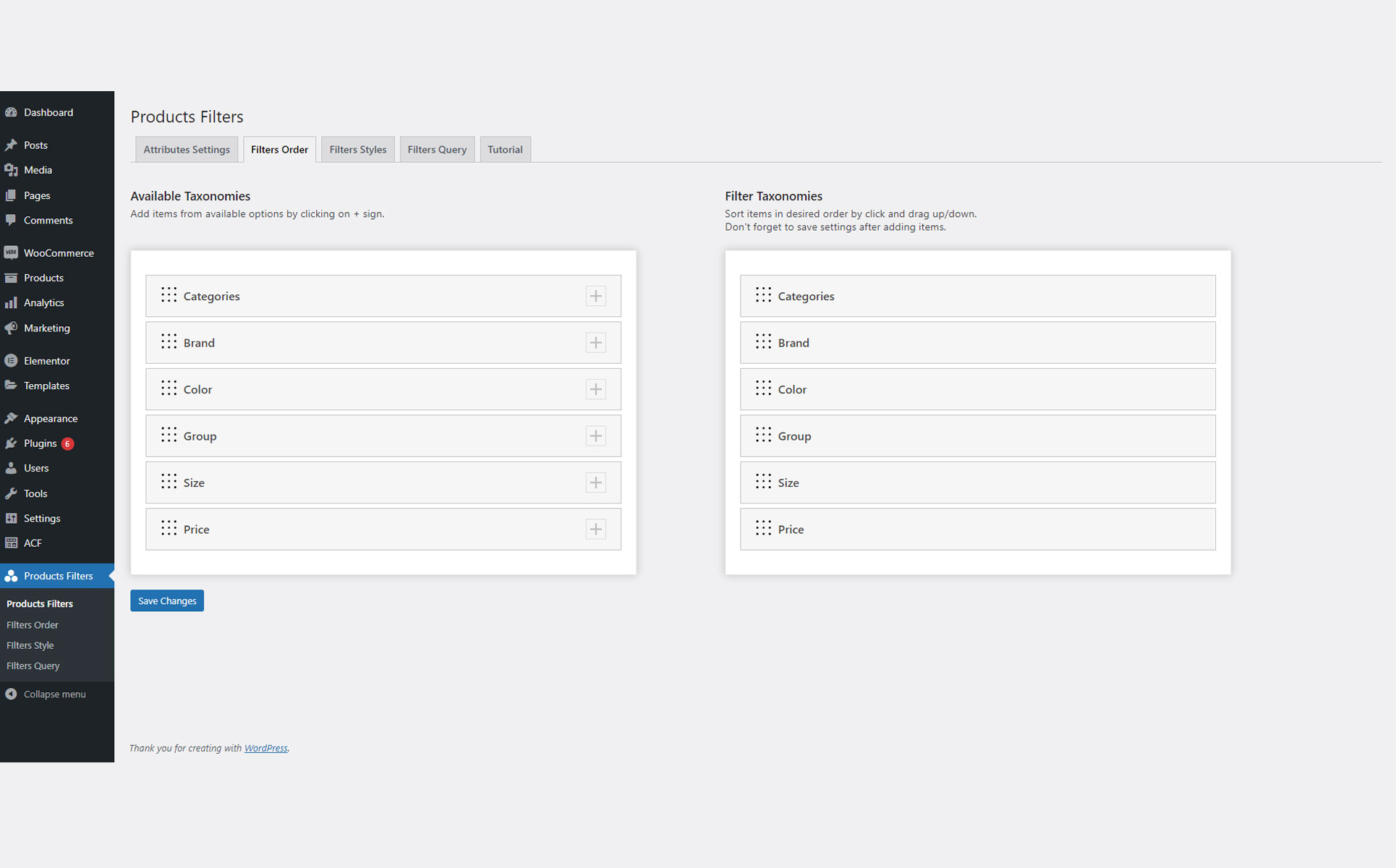
Task: Open the Appearance menu
Action: [x=50, y=418]
